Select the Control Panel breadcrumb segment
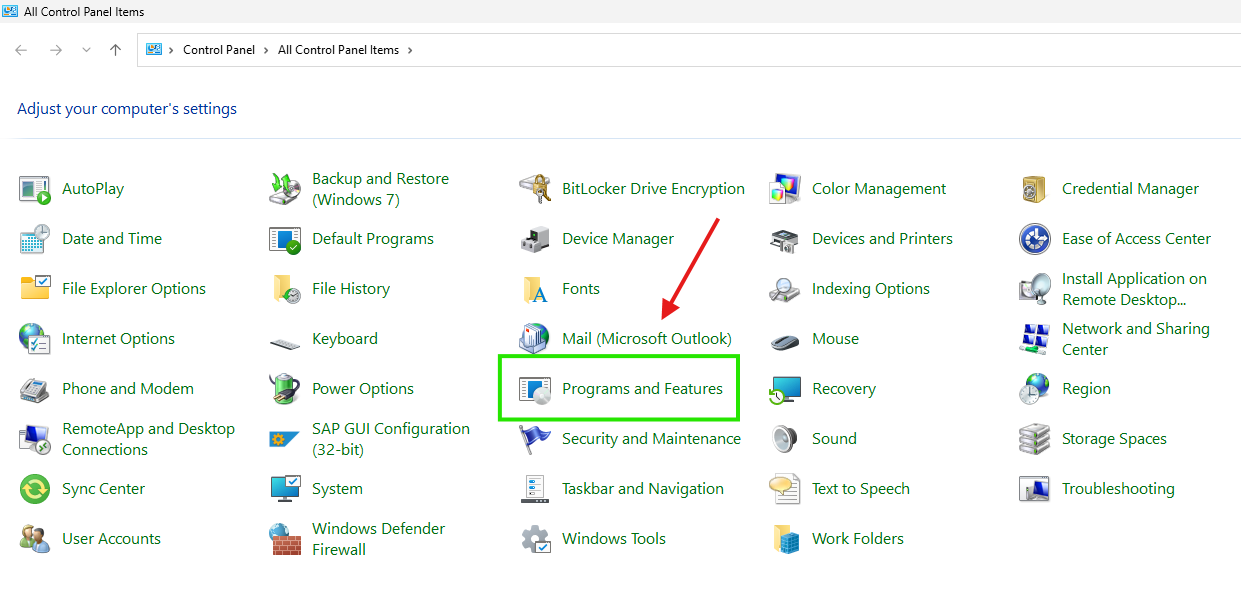1241x614 pixels. 219,50
